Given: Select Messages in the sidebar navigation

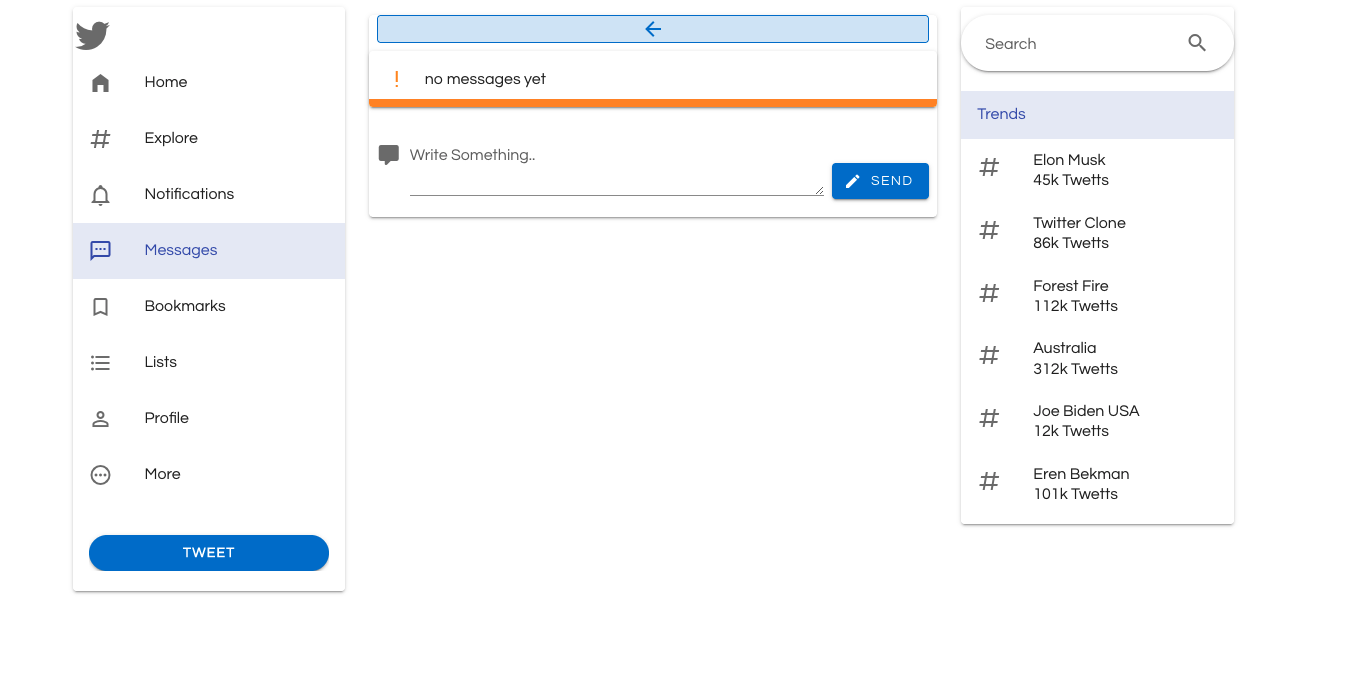Looking at the screenshot, I should [x=181, y=250].
